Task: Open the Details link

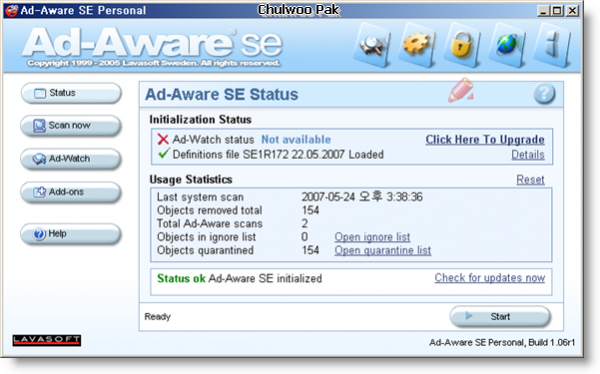Action: (x=528, y=155)
